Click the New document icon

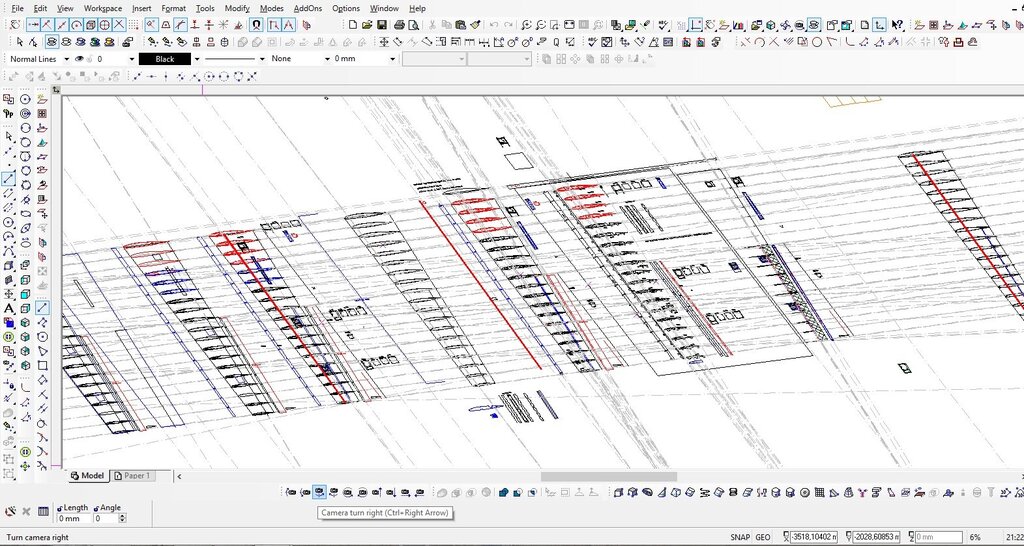pos(352,25)
